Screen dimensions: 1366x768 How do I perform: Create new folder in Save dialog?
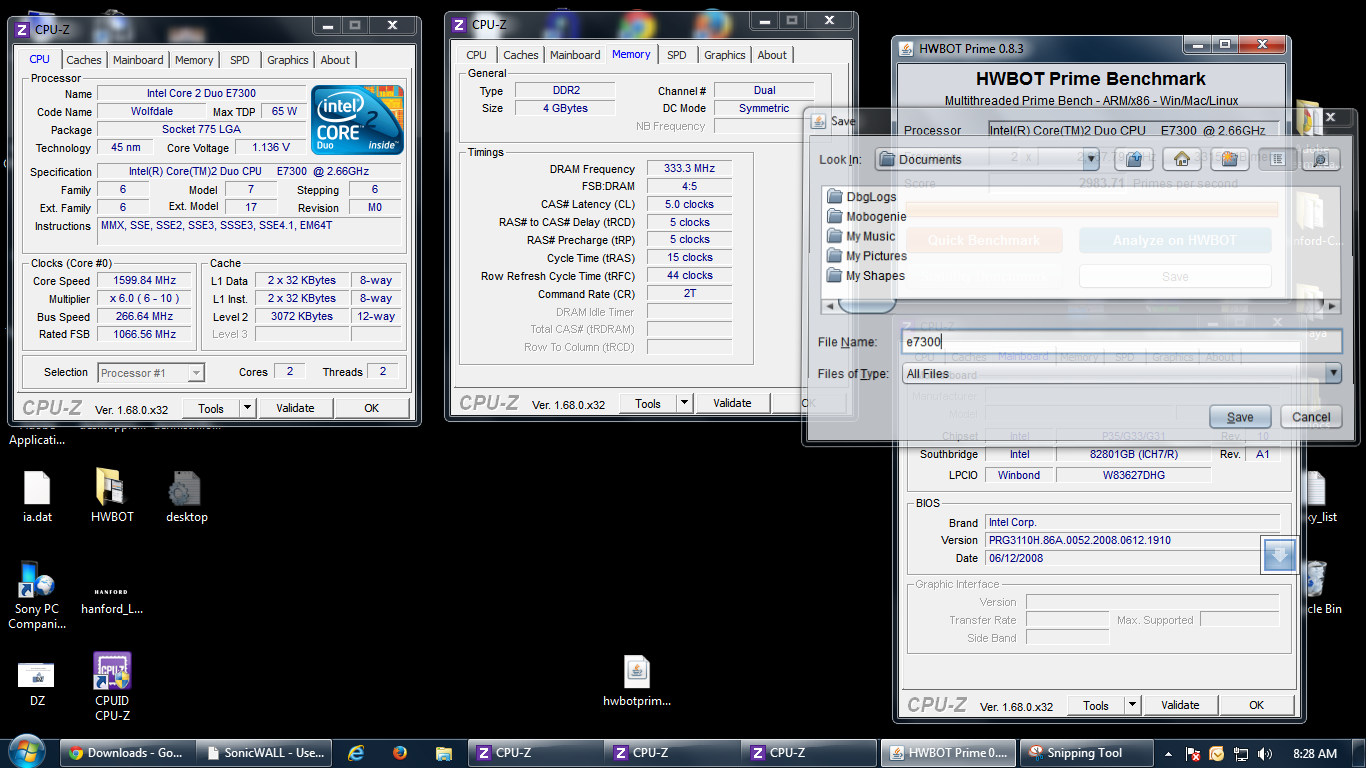[1228, 159]
